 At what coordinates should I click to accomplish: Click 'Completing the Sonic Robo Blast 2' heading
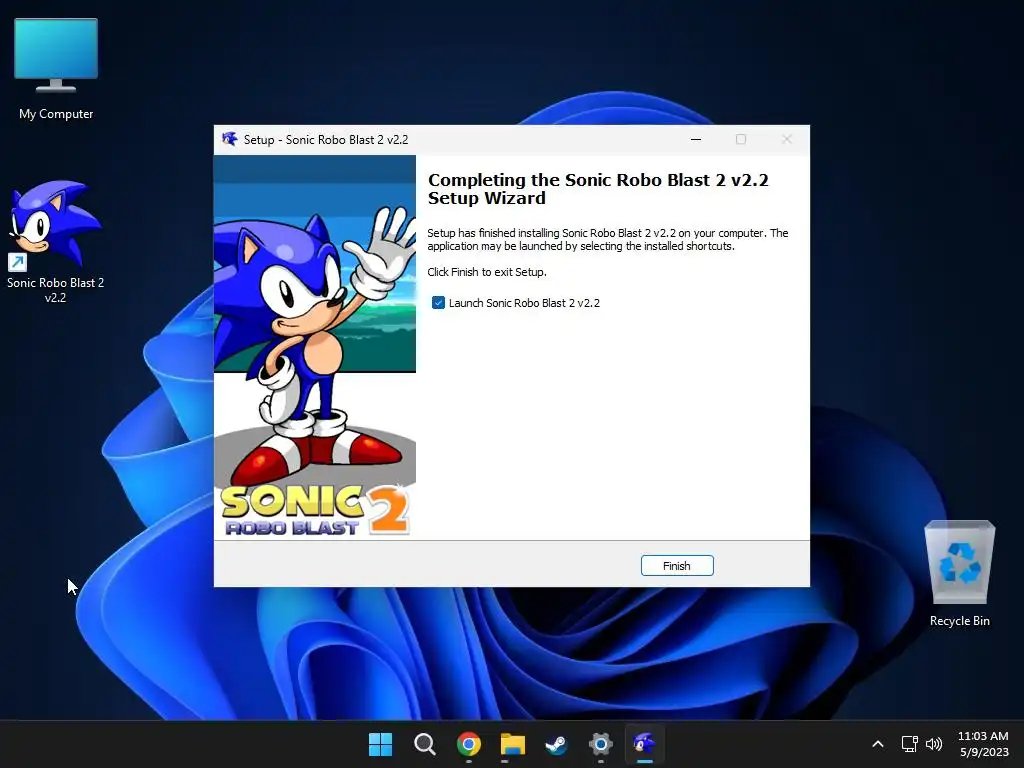pyautogui.click(x=598, y=189)
